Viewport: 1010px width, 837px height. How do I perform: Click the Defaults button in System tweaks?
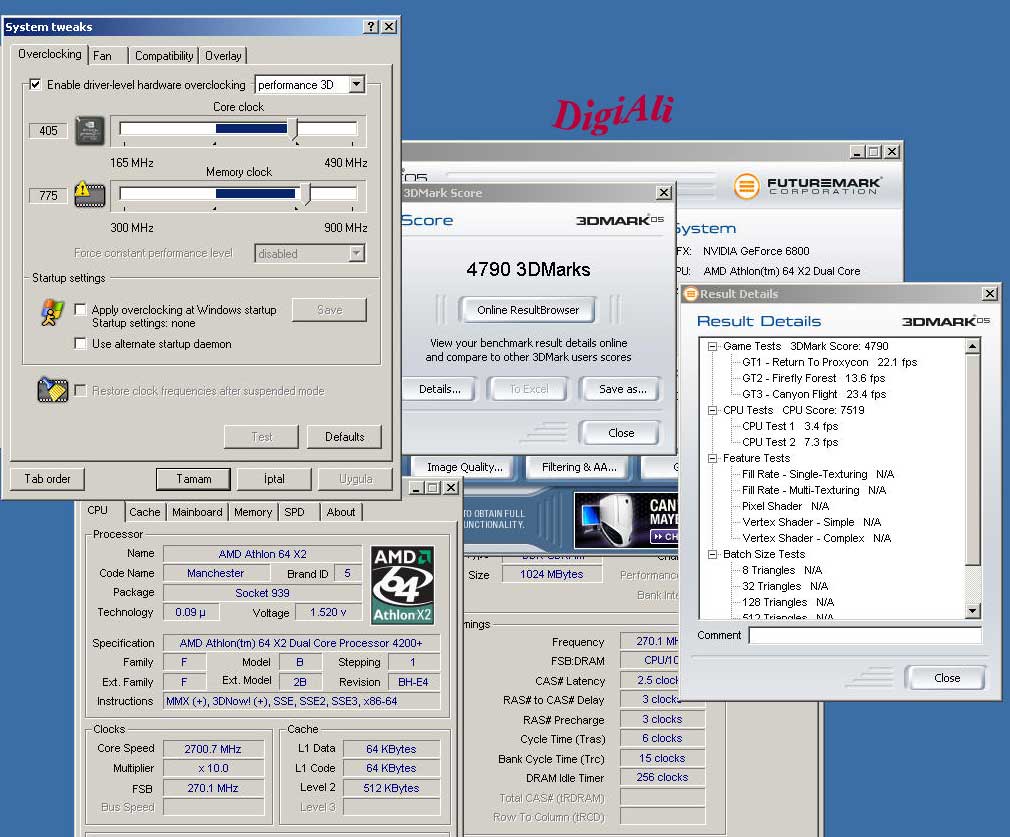click(345, 437)
